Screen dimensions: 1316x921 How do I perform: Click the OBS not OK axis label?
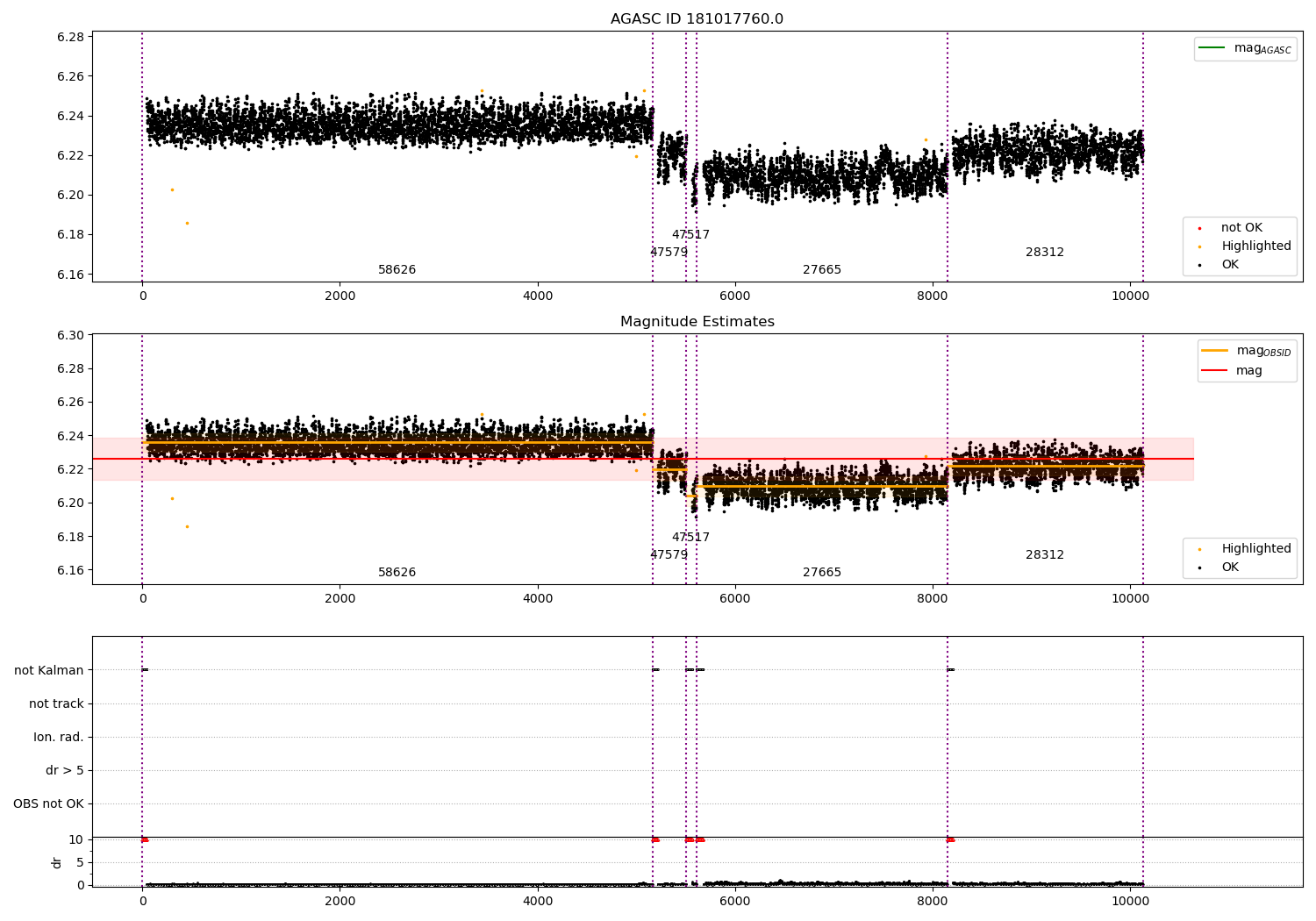click(x=48, y=804)
